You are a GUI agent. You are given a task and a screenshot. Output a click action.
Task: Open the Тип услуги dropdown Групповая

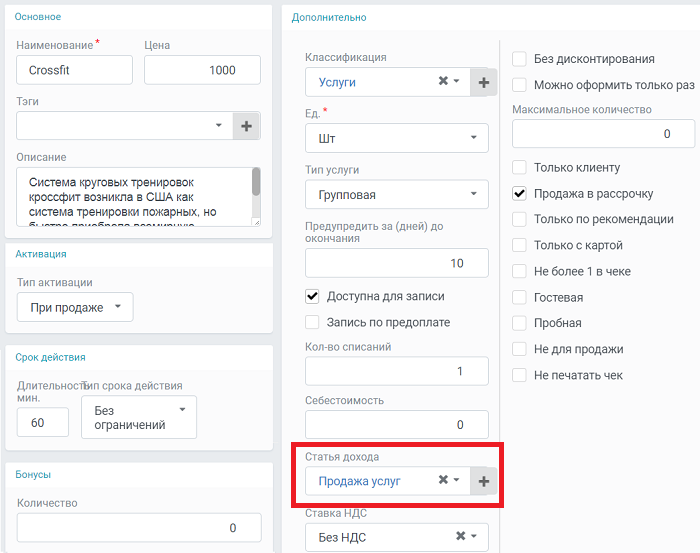point(397,194)
